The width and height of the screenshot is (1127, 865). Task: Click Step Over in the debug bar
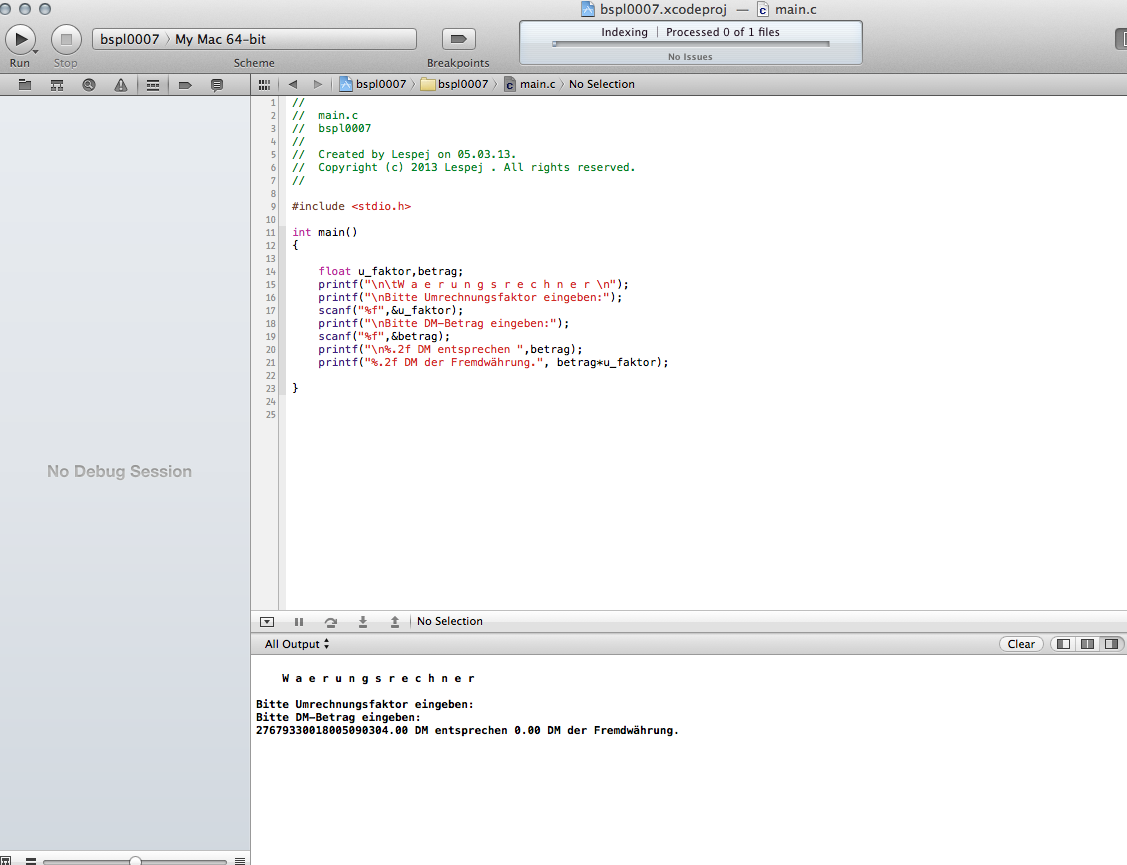point(331,622)
